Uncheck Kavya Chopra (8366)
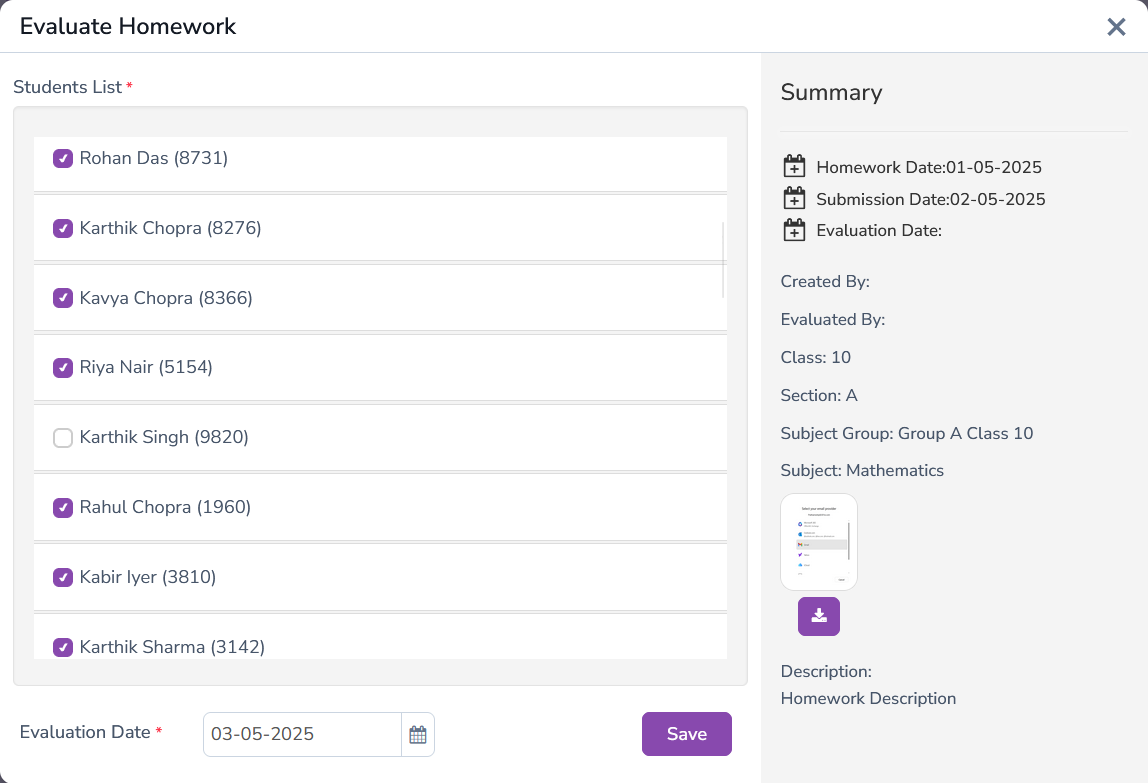This screenshot has width=1148, height=783. point(63,298)
